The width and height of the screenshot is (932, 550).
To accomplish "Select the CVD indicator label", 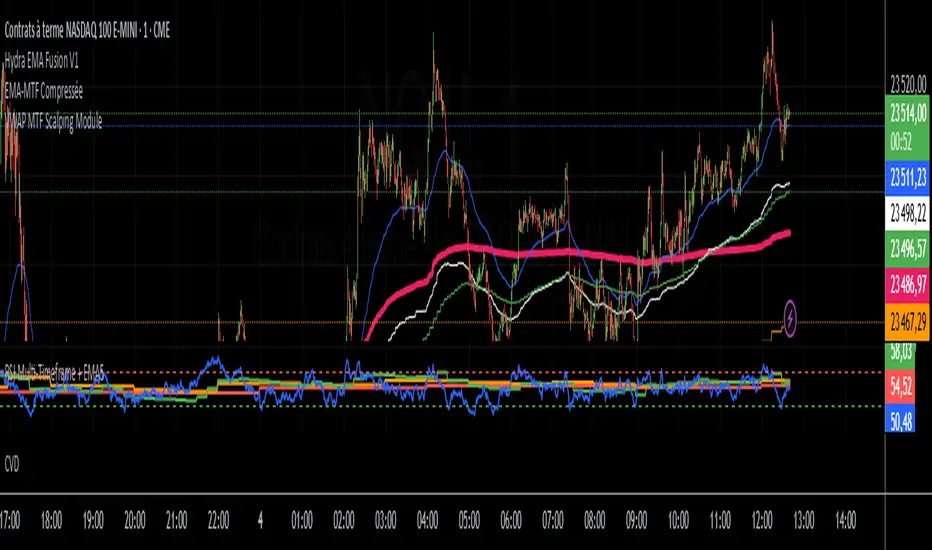I will pos(11,464).
